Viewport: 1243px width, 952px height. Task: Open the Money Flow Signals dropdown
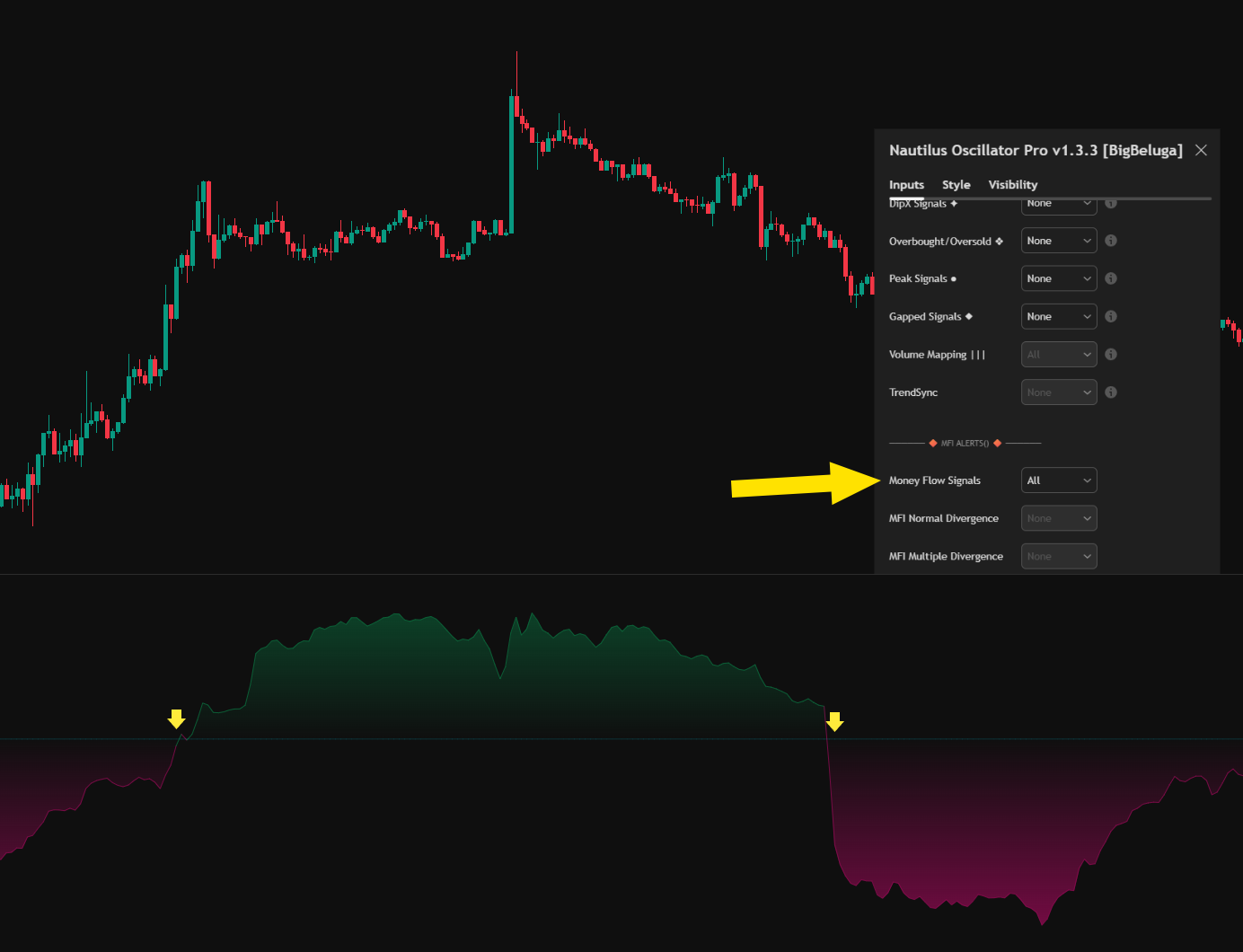pyautogui.click(x=1059, y=480)
